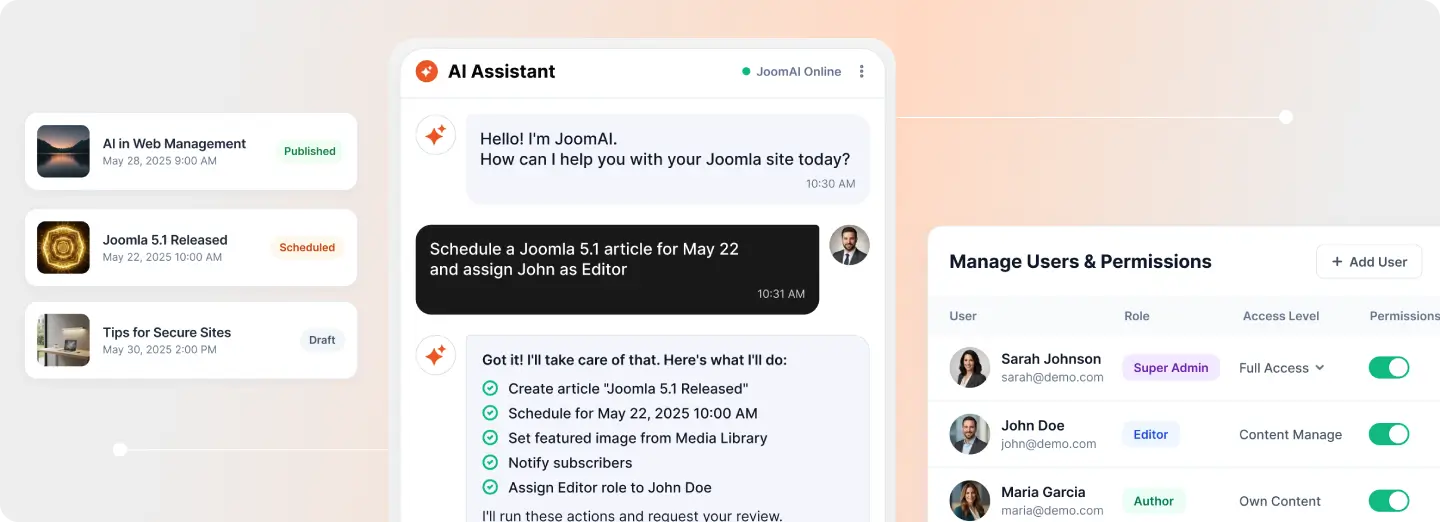Image resolution: width=1440 pixels, height=522 pixels.
Task: Click the check icon beside 'Notify subscribers'
Action: (490, 463)
